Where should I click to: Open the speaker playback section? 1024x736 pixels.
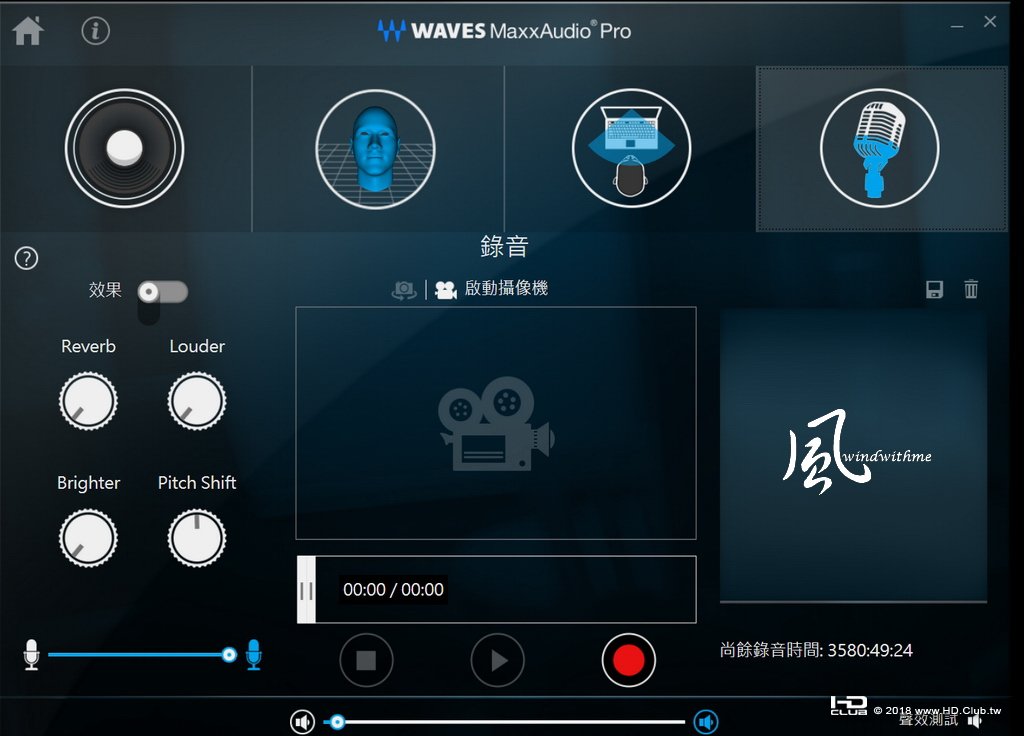[x=124, y=148]
